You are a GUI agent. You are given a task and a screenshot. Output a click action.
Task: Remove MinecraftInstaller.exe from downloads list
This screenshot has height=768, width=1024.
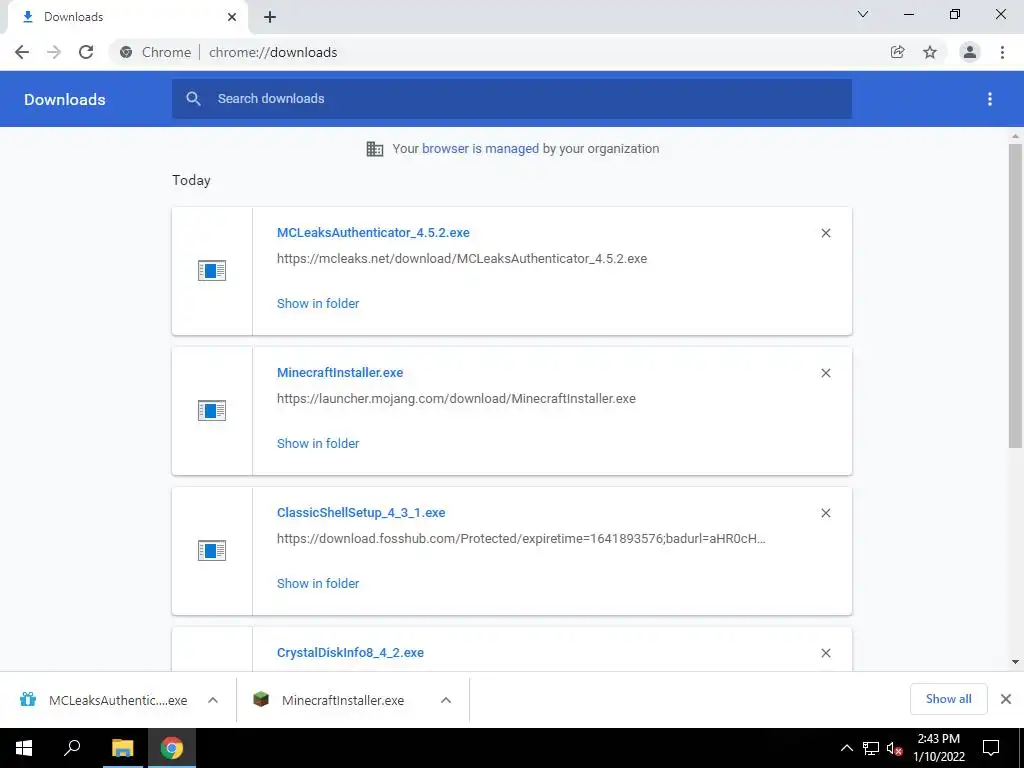(x=825, y=373)
